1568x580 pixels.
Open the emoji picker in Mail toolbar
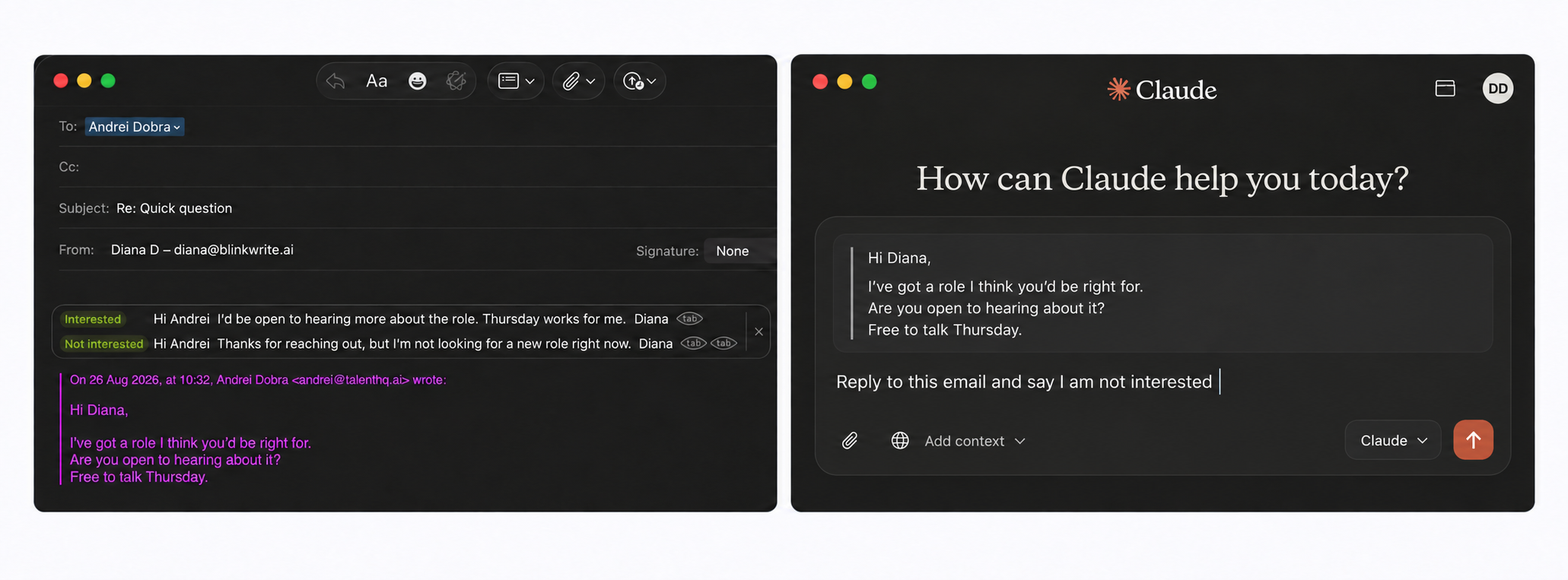pyautogui.click(x=417, y=81)
